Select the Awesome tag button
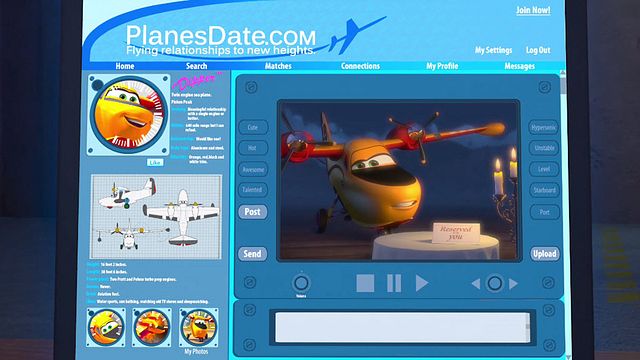The height and width of the screenshot is (360, 640). click(253, 169)
